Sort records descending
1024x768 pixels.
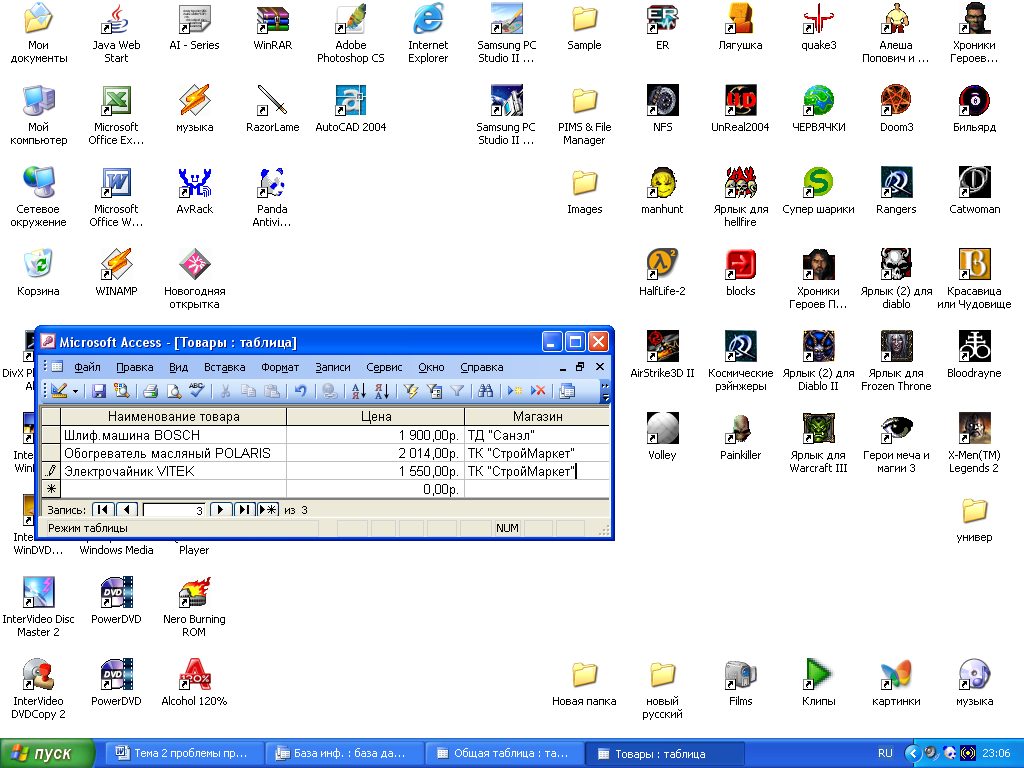pyautogui.click(x=382, y=391)
